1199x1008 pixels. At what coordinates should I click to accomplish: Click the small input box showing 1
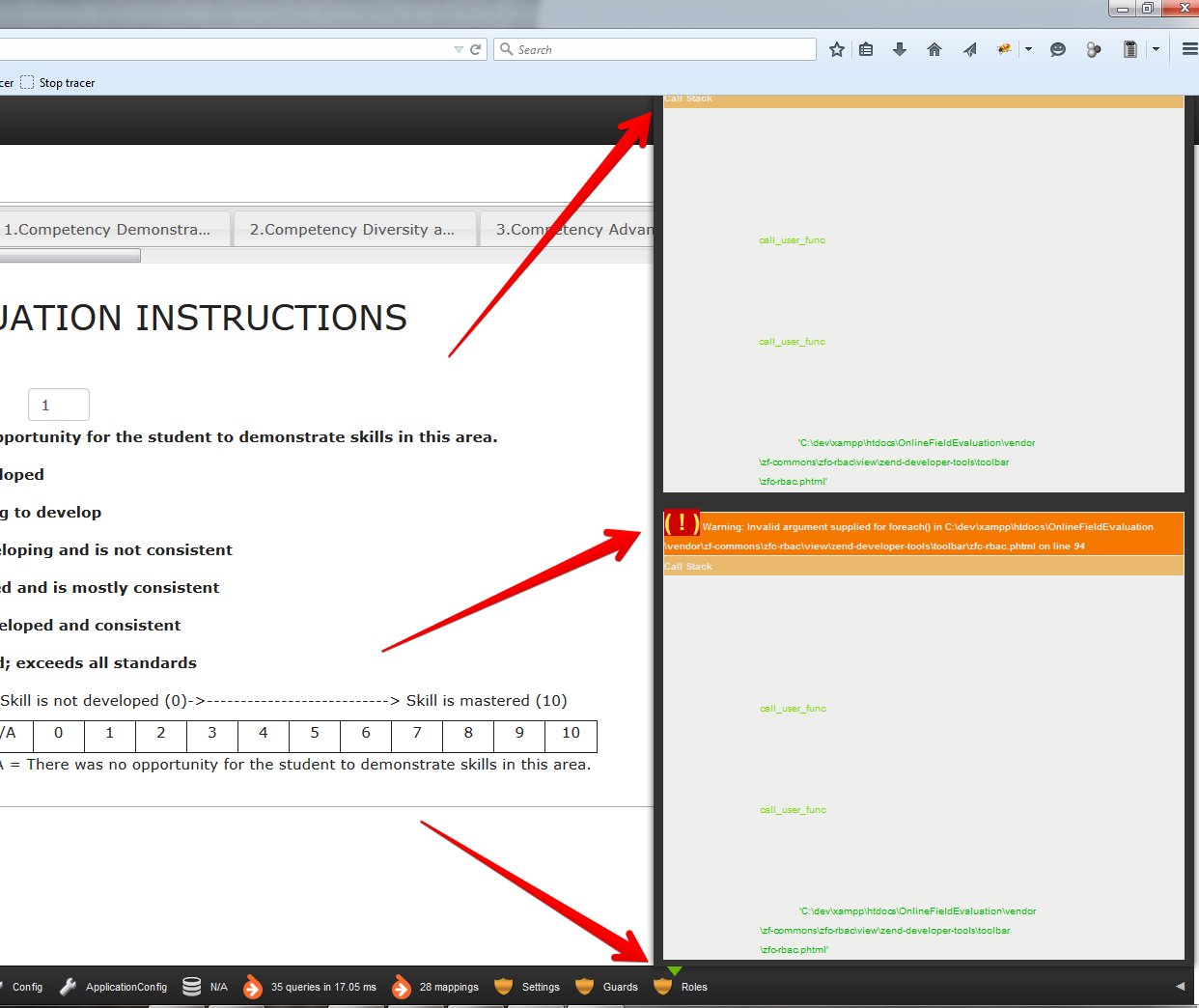pos(59,405)
